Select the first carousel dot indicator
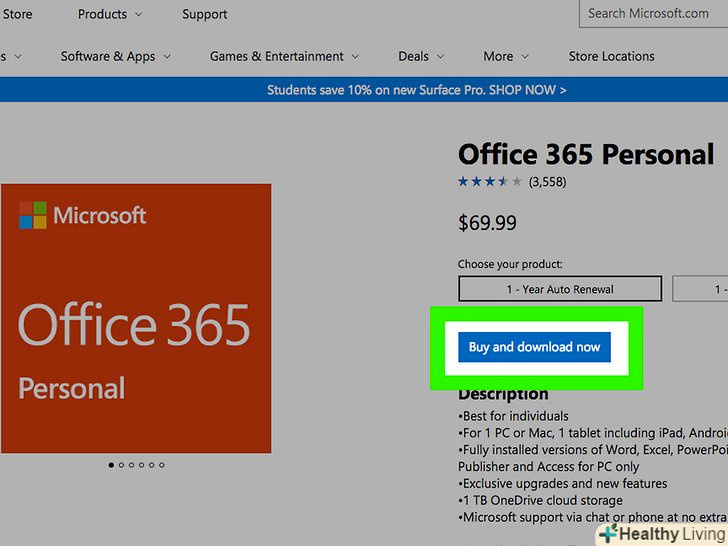This screenshot has height=546, width=728. pos(111,465)
